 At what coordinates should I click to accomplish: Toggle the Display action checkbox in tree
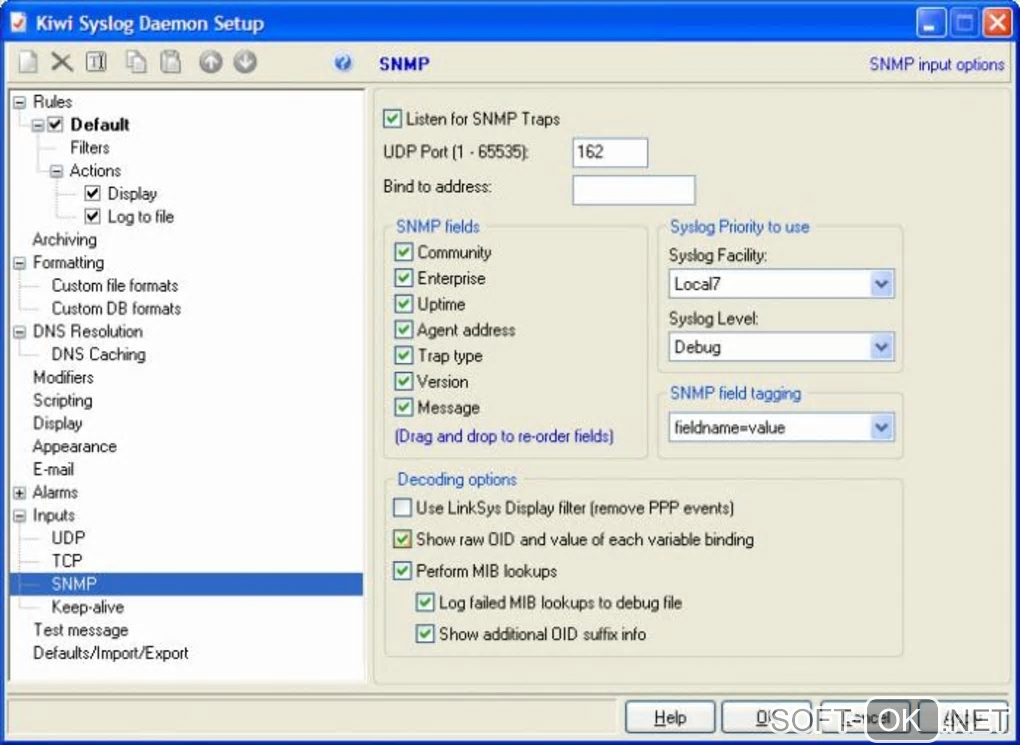click(92, 193)
